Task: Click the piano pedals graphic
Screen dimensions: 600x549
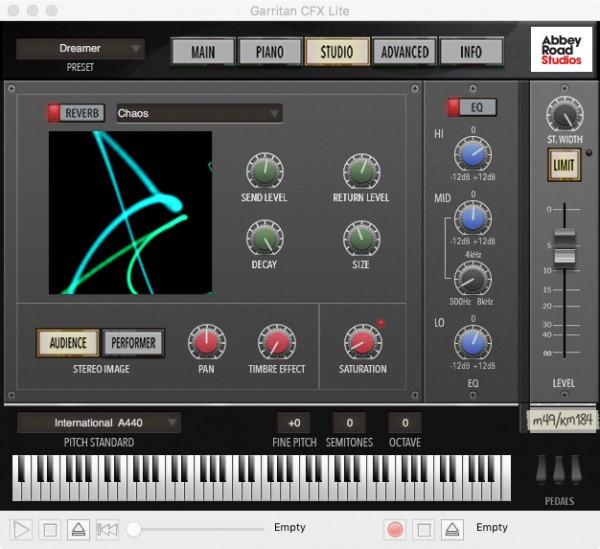Action: (559, 470)
